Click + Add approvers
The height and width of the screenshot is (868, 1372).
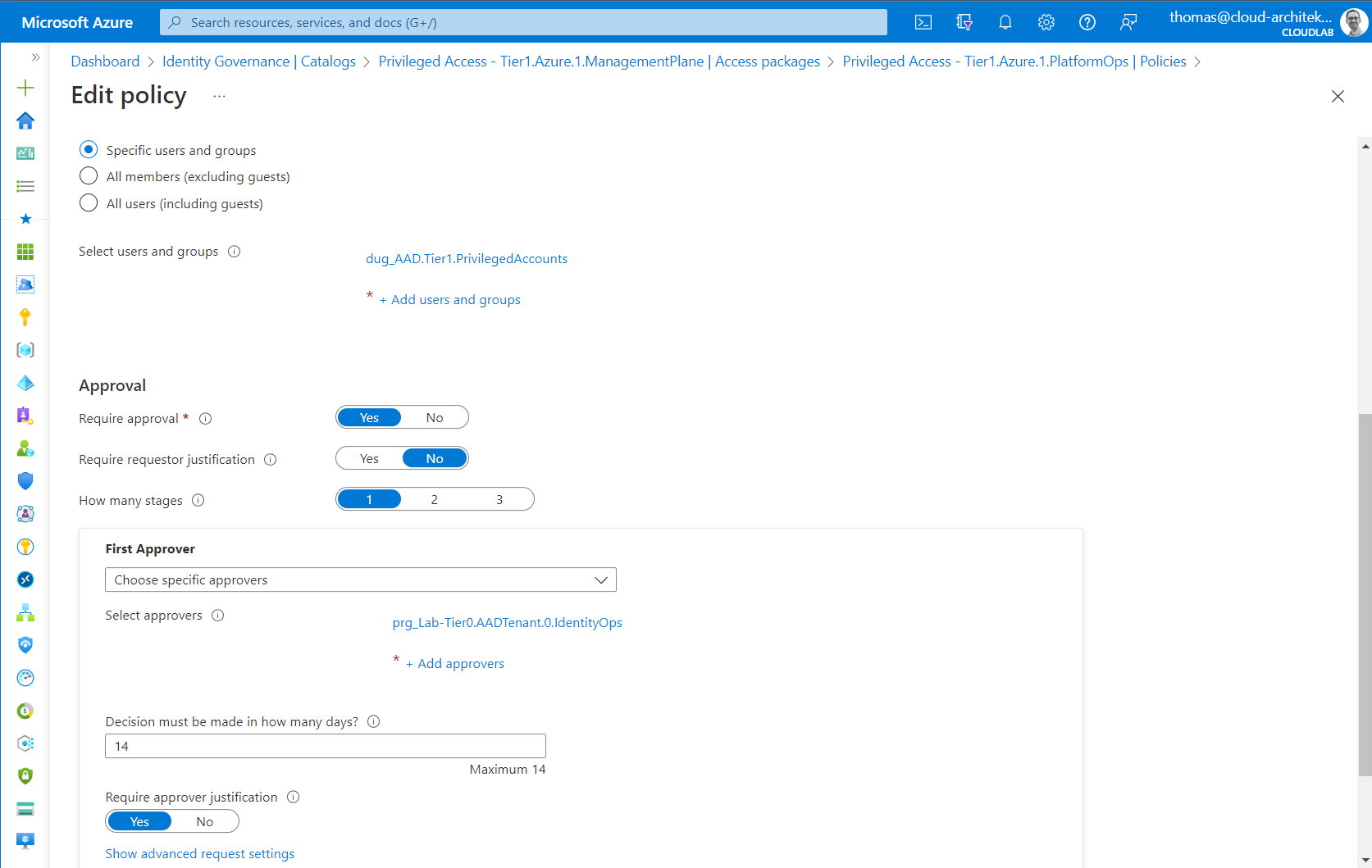455,664
